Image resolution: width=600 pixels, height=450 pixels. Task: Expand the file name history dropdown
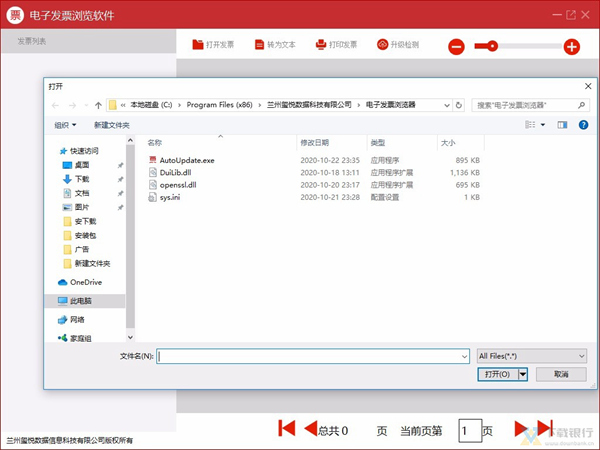(465, 357)
